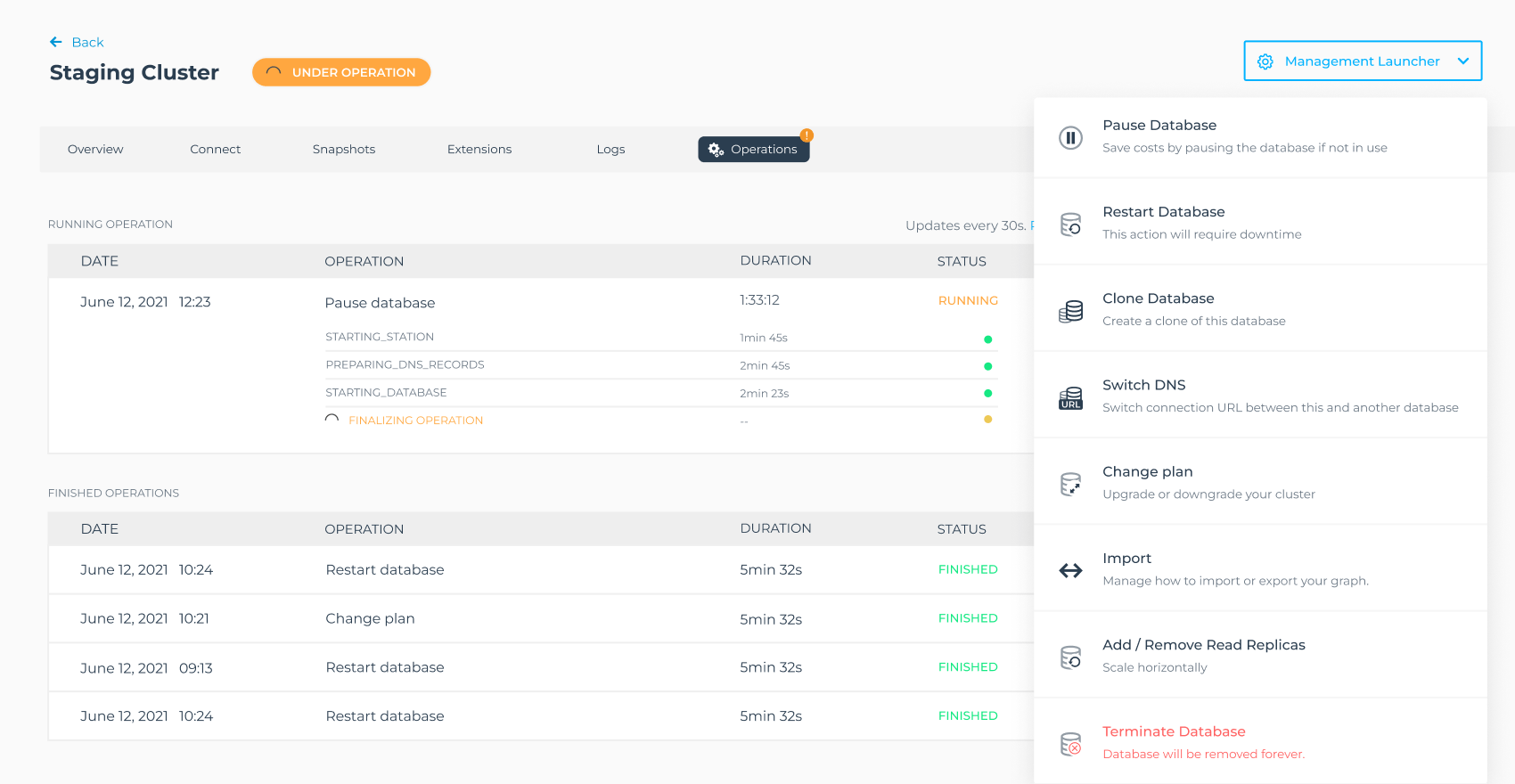Viewport: 1515px width, 784px height.
Task: Switch to the Snapshots tab
Action: pyautogui.click(x=344, y=149)
